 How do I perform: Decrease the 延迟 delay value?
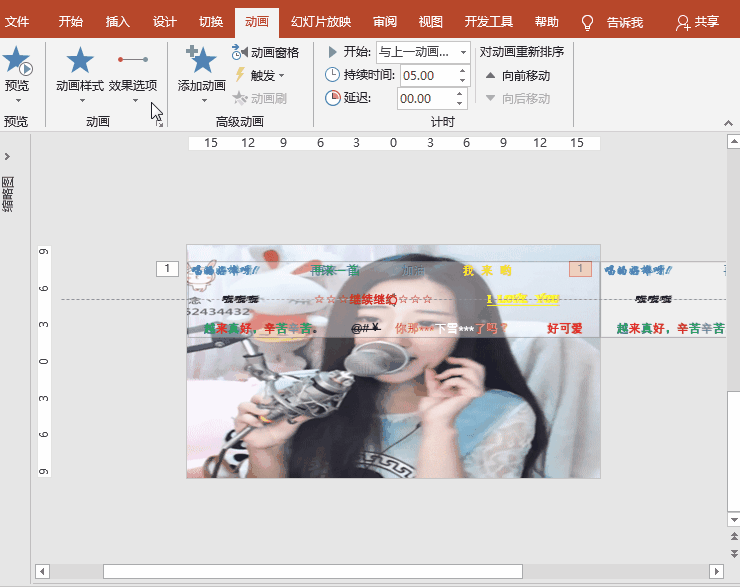tap(460, 104)
